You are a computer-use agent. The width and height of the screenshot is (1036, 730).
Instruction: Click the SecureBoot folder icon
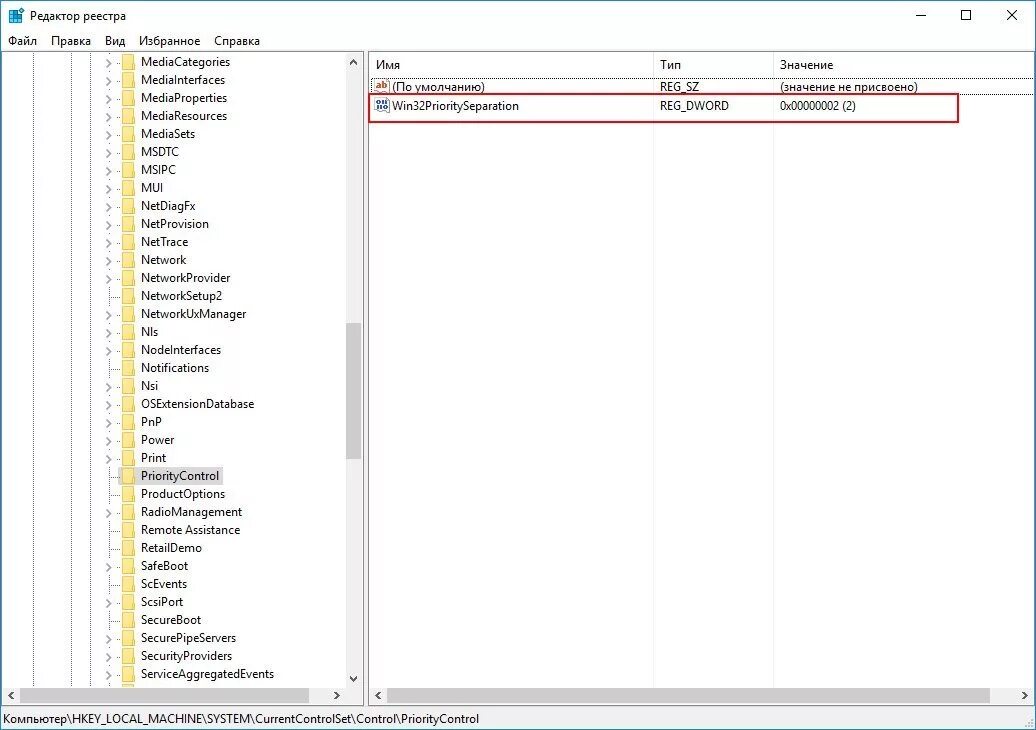(128, 620)
